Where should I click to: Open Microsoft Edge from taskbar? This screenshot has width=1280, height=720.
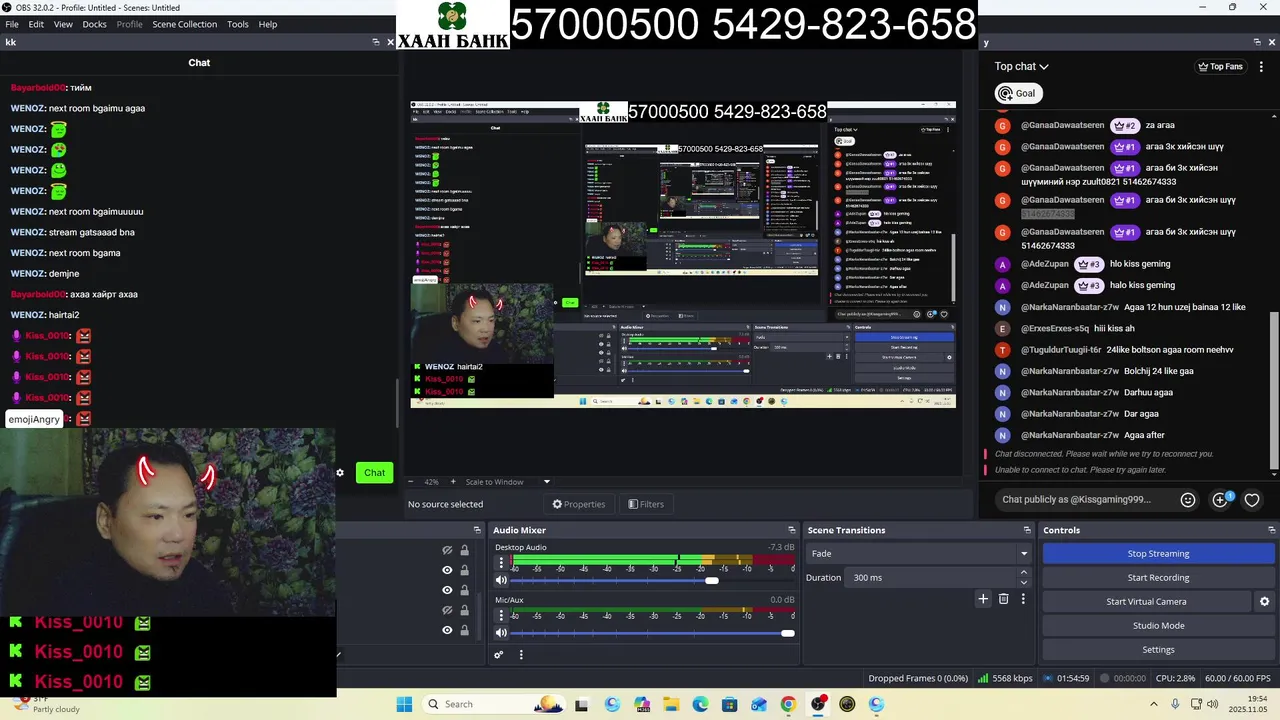pyautogui.click(x=700, y=704)
